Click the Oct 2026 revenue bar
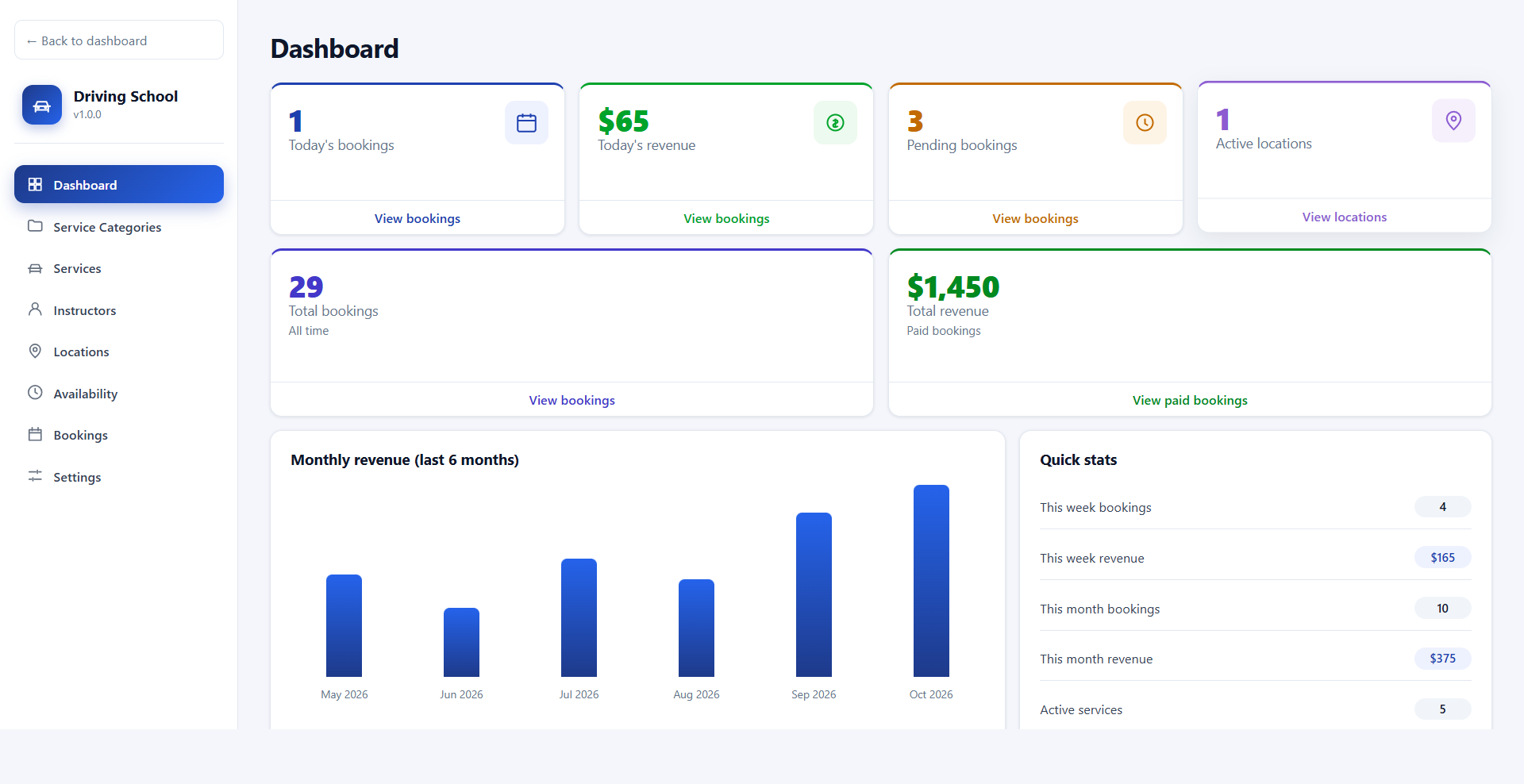 [931, 581]
